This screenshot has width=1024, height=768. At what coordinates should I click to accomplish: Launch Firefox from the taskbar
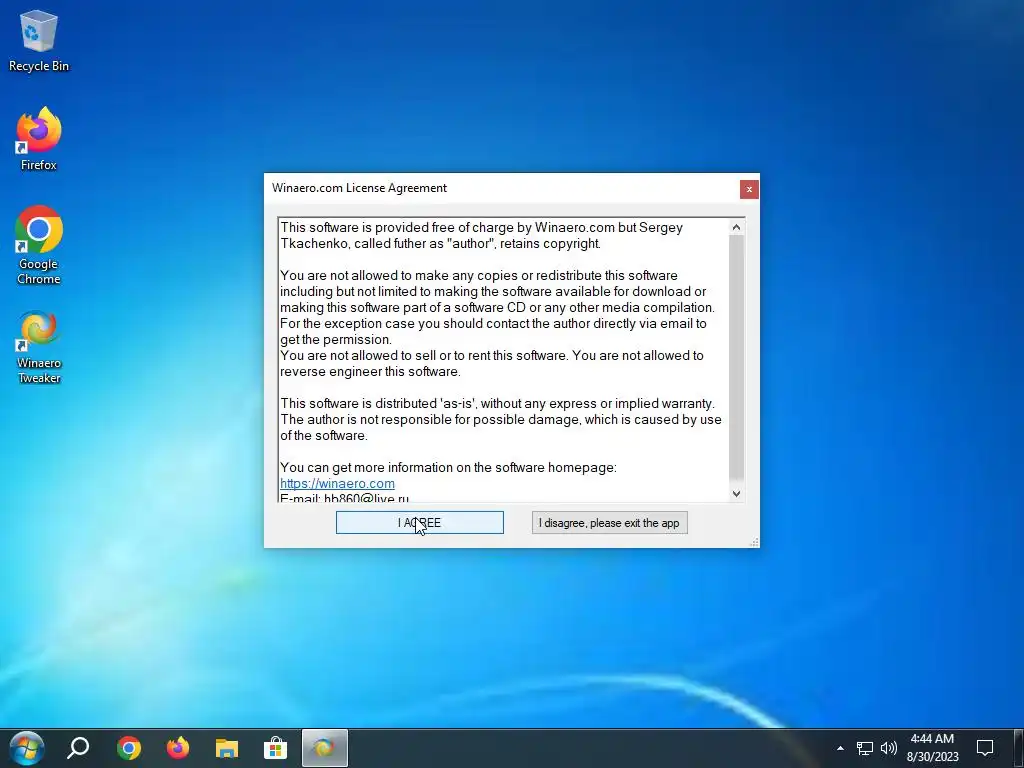click(178, 748)
